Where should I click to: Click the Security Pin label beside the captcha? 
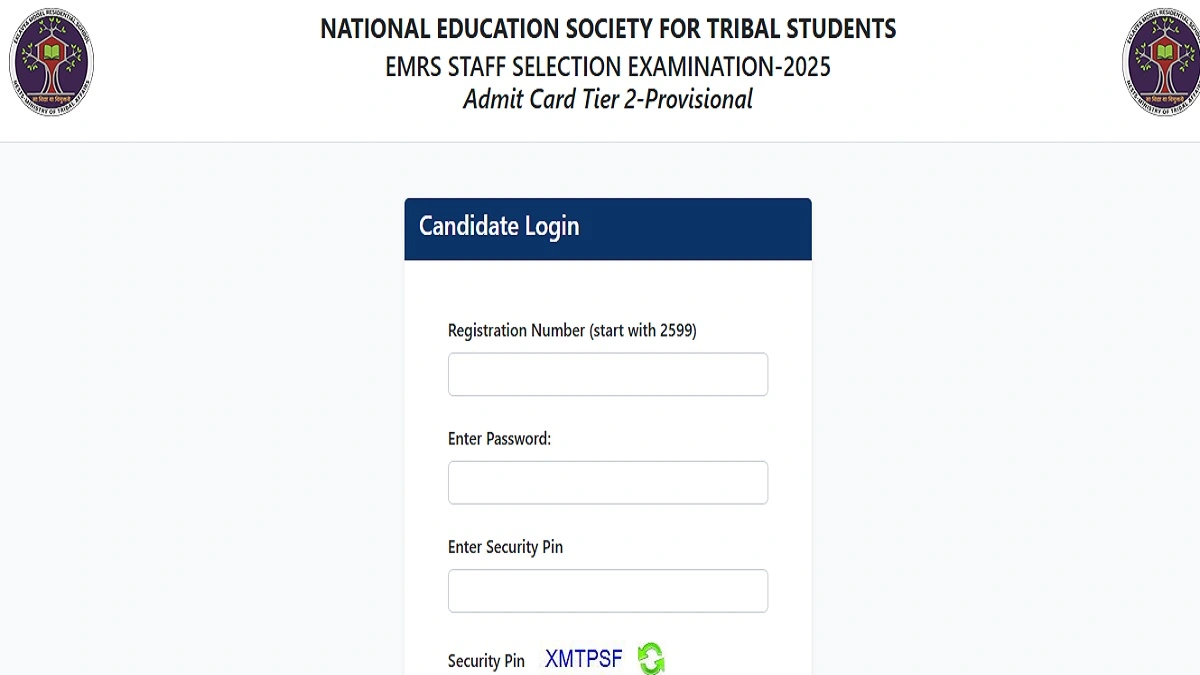pos(486,660)
